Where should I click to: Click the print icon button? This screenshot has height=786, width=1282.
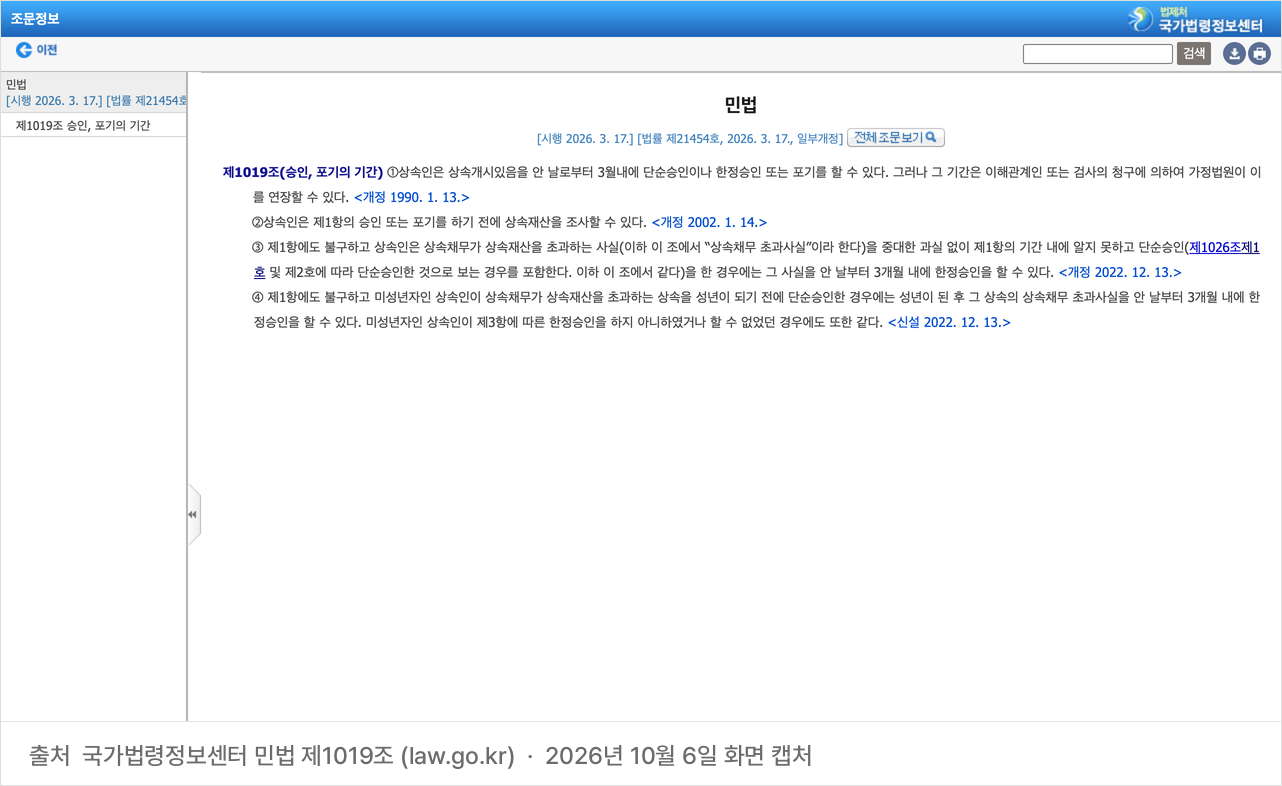[1259, 54]
